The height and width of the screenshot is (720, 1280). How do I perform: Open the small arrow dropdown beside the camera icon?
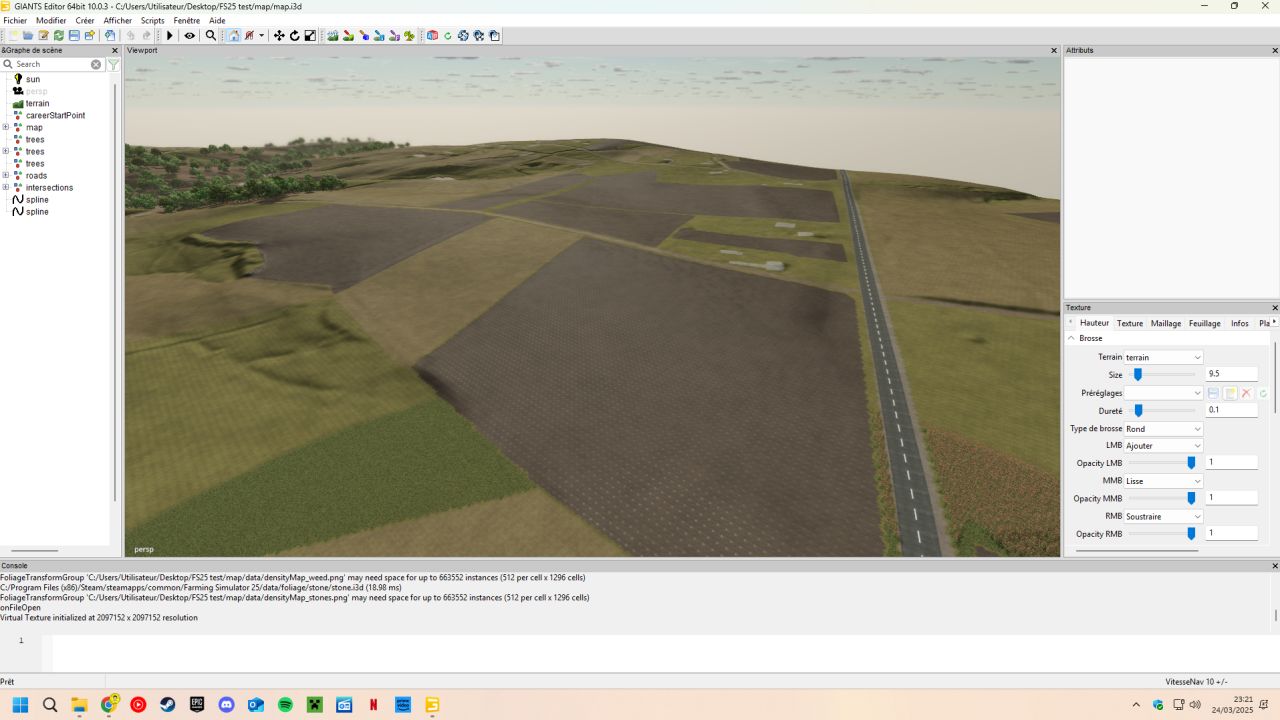point(262,35)
